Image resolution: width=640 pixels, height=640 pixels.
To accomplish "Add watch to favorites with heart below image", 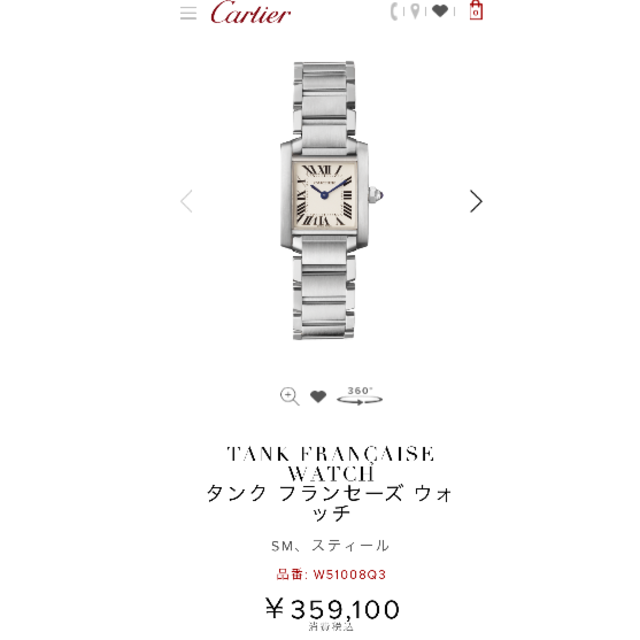I will (318, 396).
